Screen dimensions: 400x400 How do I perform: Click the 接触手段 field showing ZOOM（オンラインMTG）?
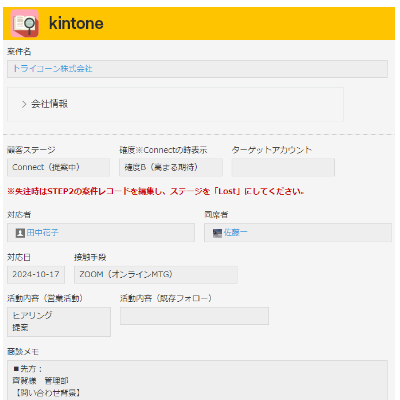click(156, 275)
